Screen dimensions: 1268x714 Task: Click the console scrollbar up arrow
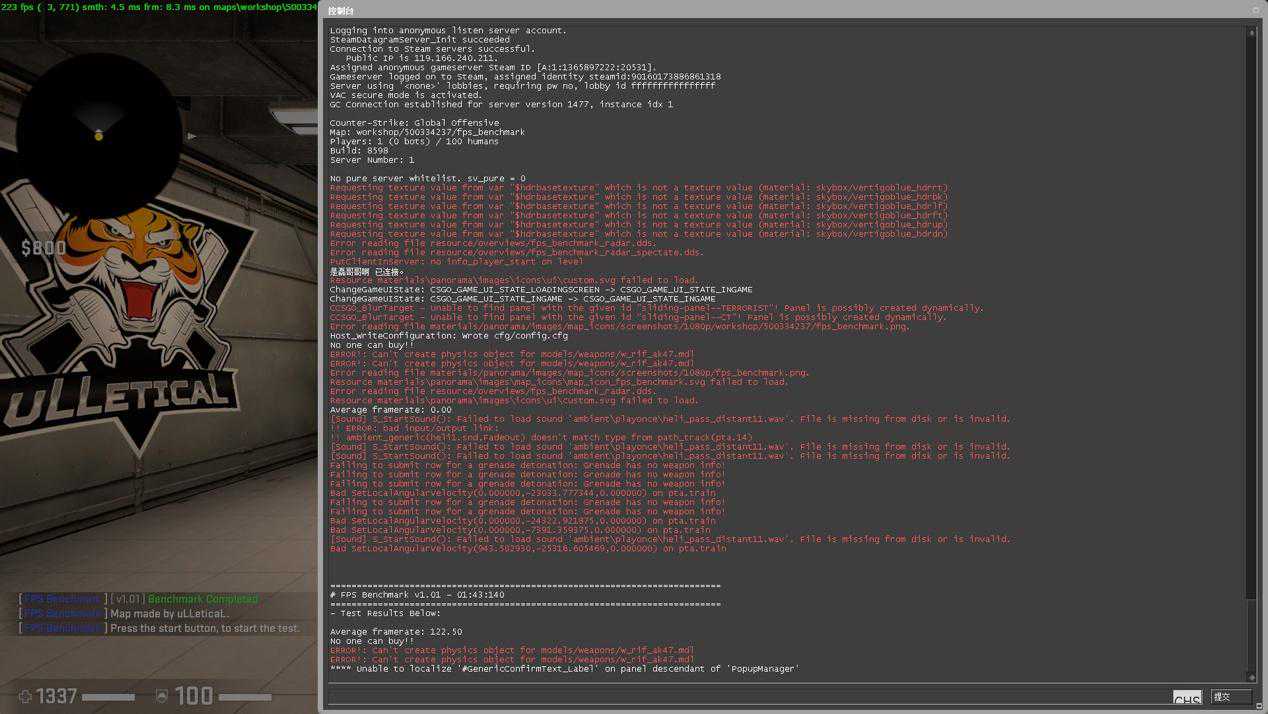click(x=1251, y=33)
